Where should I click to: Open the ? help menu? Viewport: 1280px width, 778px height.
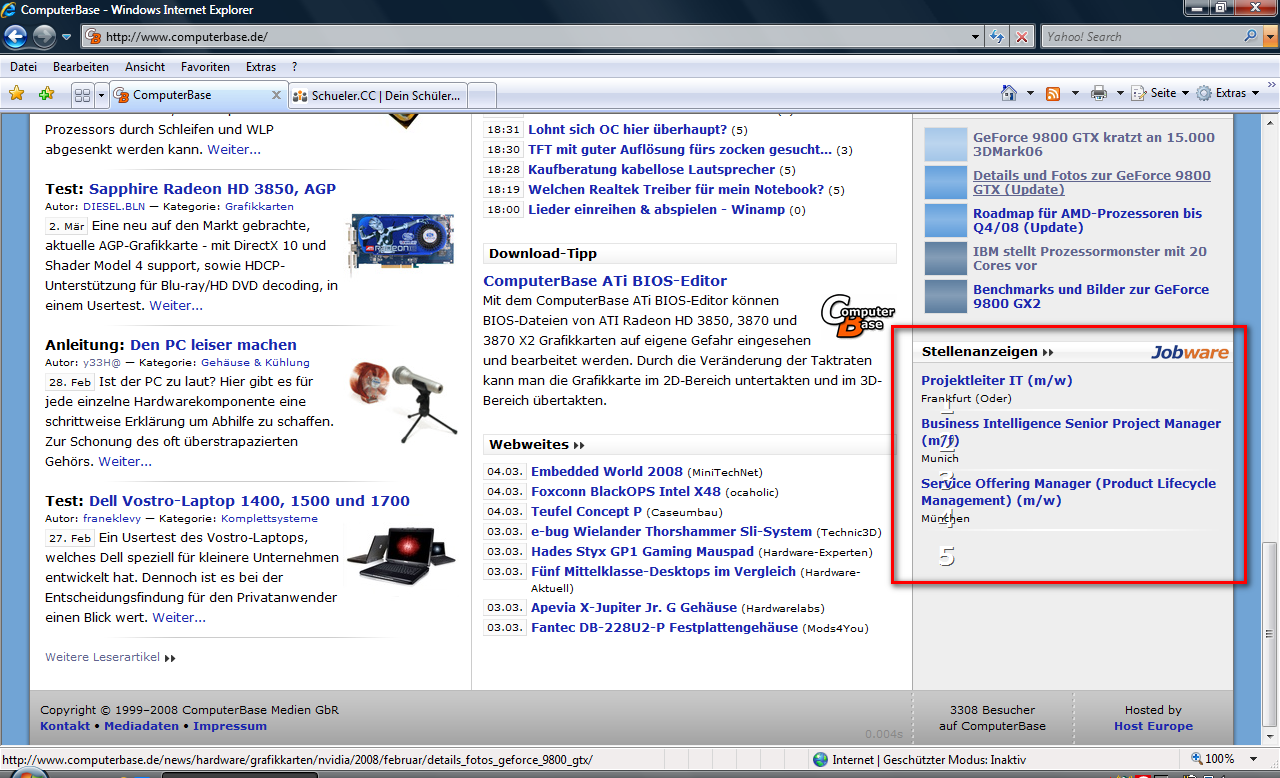(295, 67)
